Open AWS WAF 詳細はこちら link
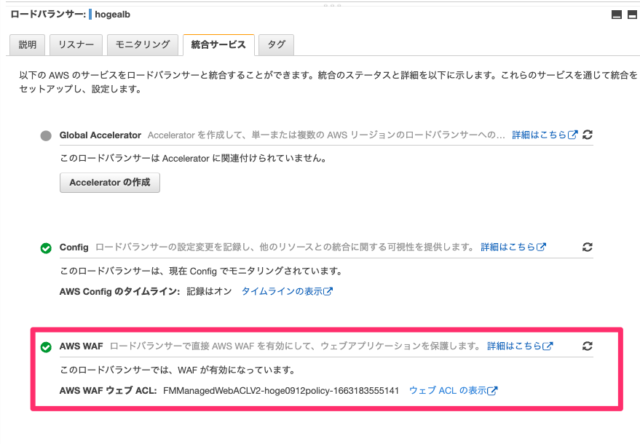This screenshot has height=444, width=640. [x=520, y=346]
